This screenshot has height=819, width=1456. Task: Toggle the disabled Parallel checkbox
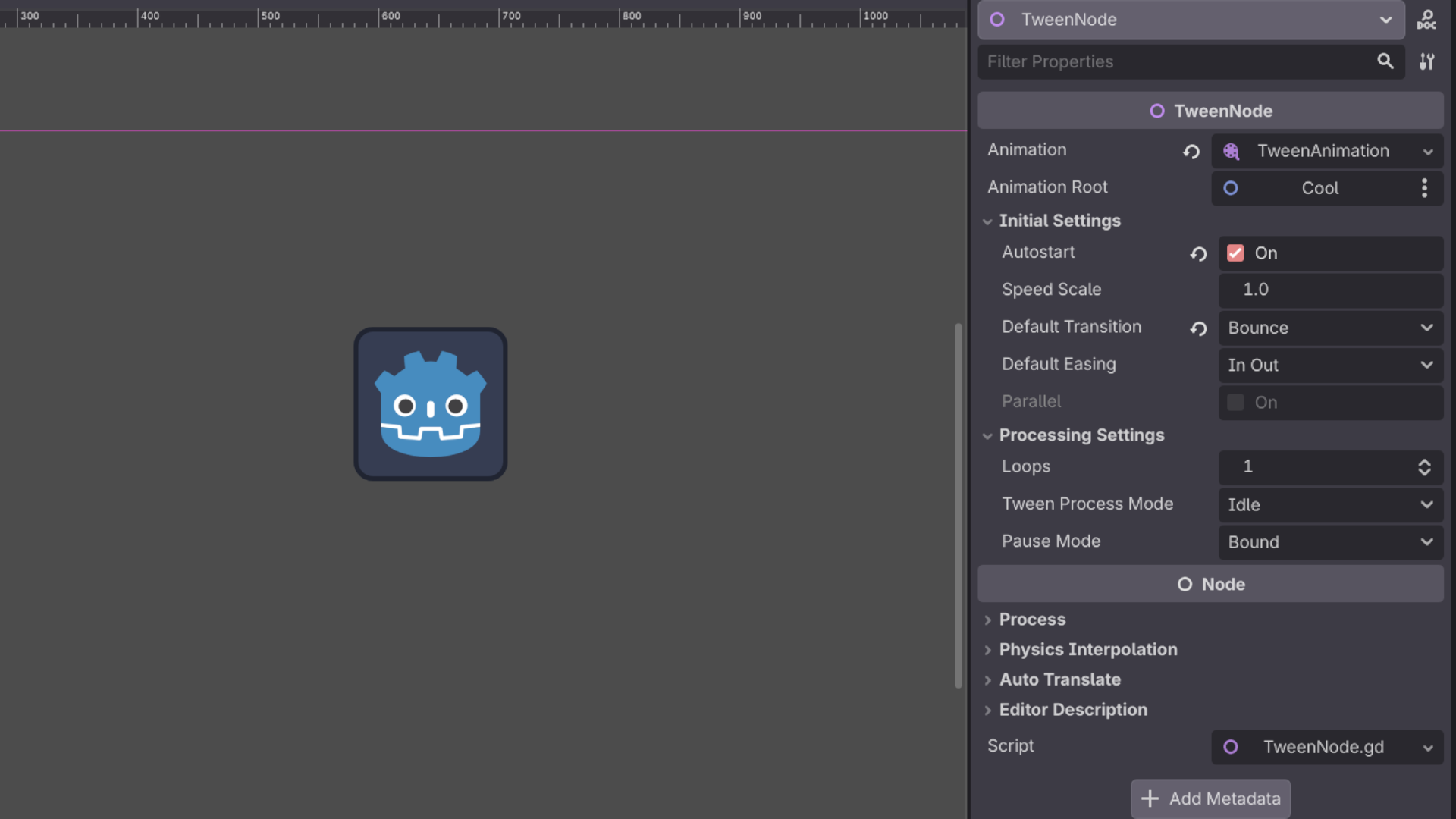pyautogui.click(x=1235, y=403)
